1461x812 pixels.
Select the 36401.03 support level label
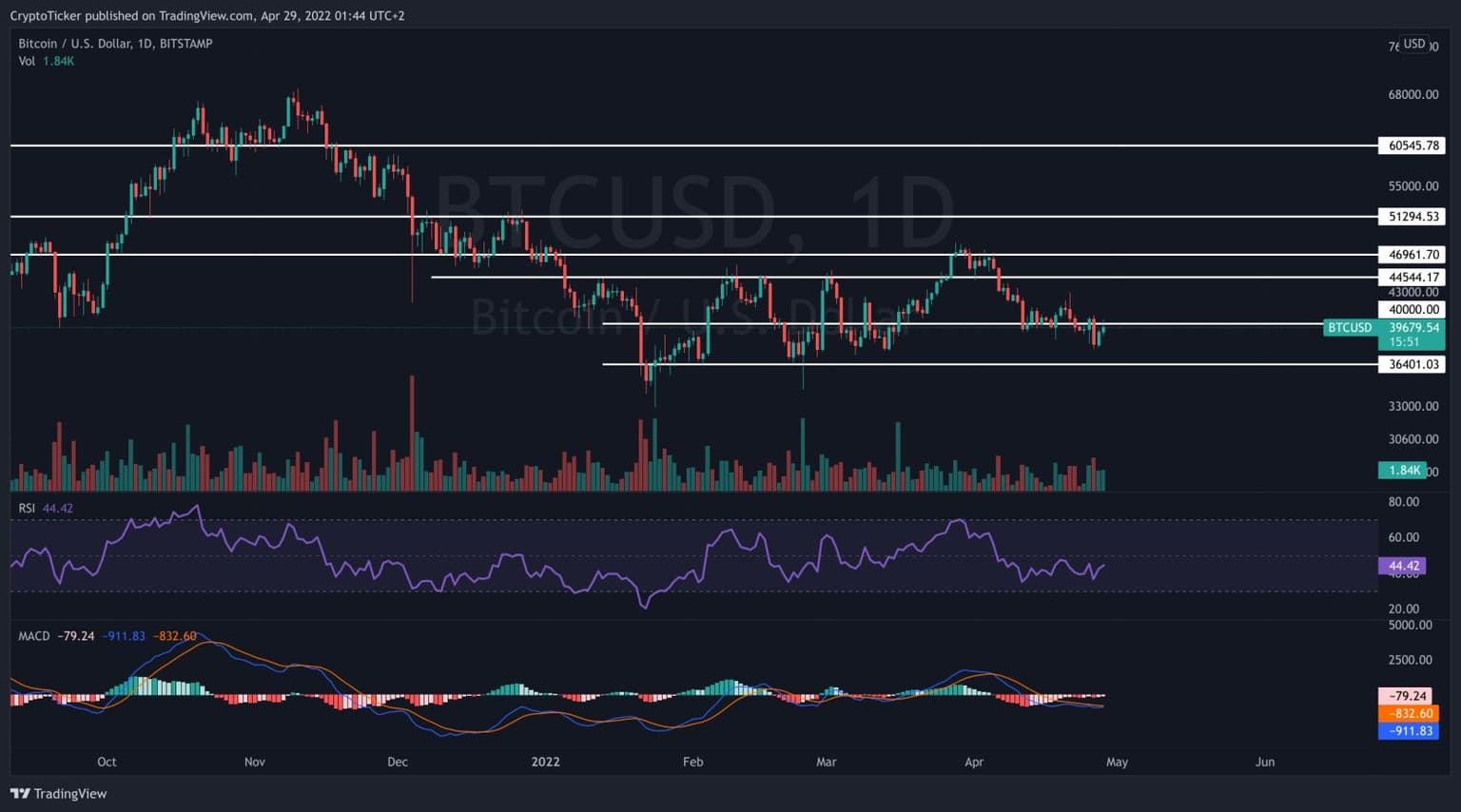[1412, 364]
